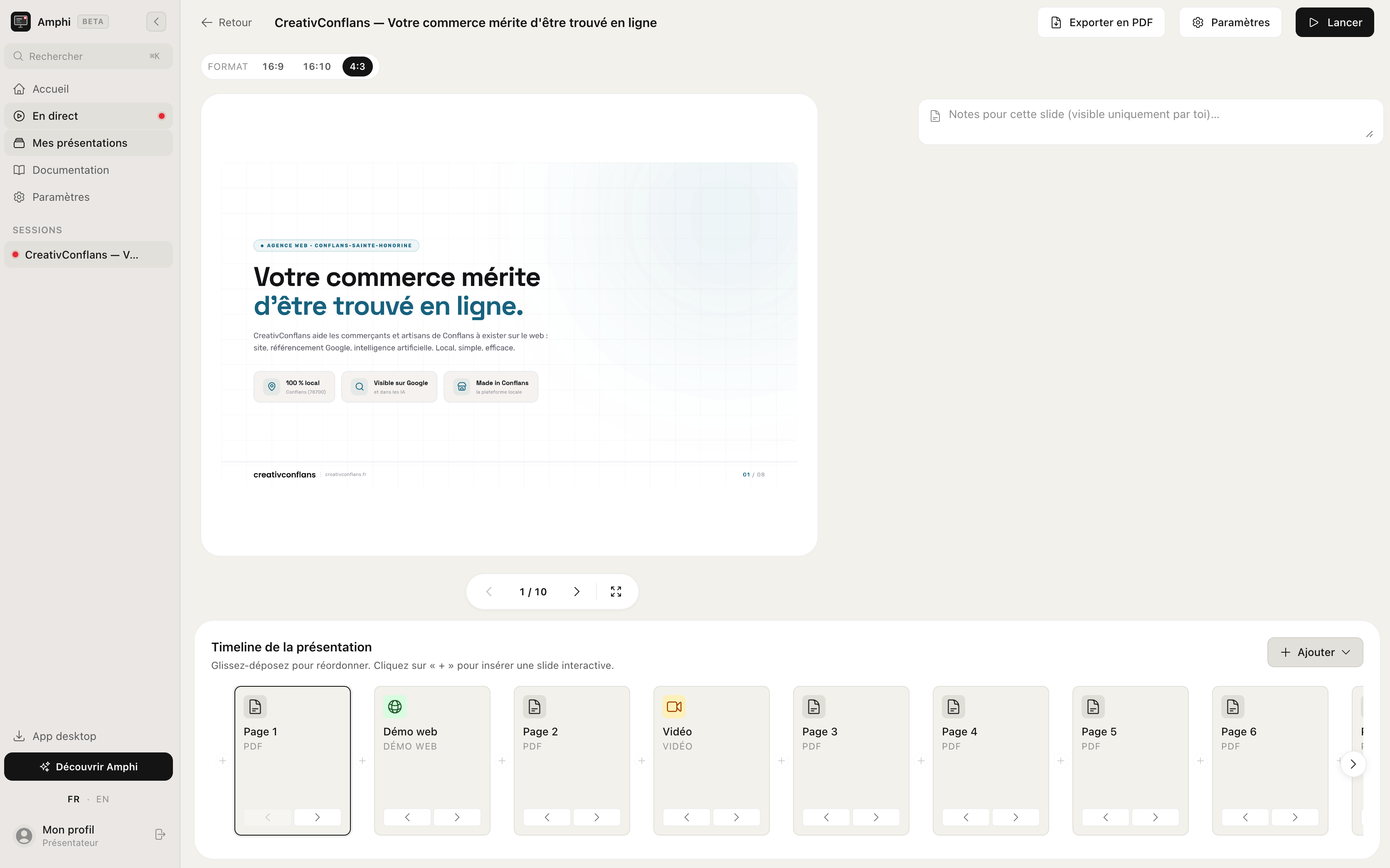This screenshot has width=1390, height=868.
Task: Click Exporter en PDF
Action: pos(1101,22)
